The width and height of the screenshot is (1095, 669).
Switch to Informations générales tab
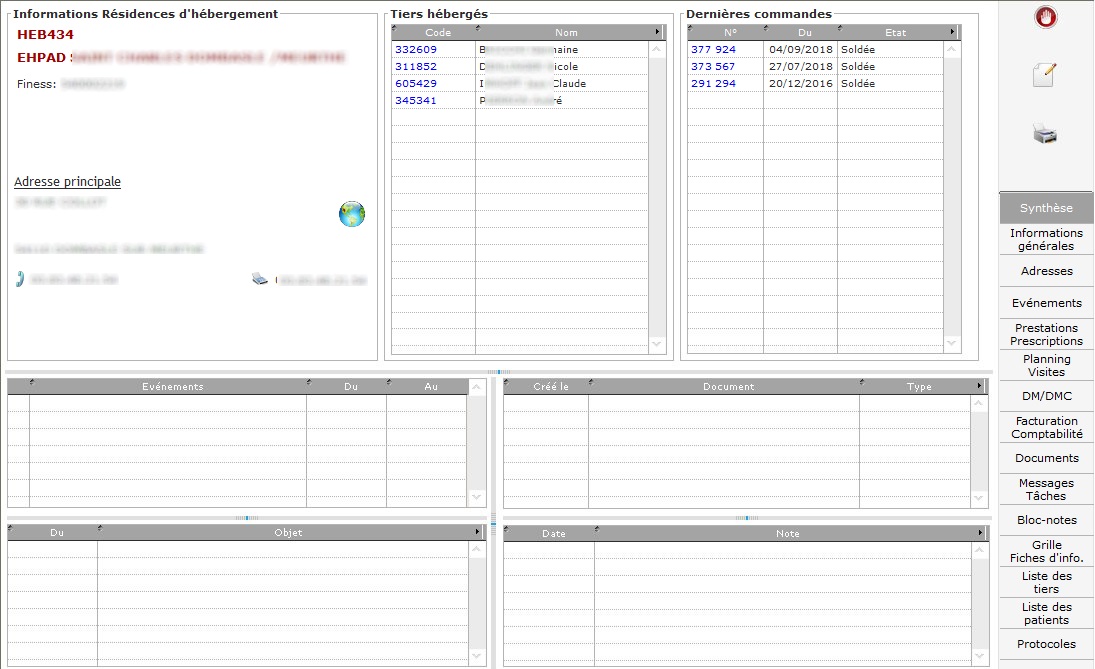1046,240
